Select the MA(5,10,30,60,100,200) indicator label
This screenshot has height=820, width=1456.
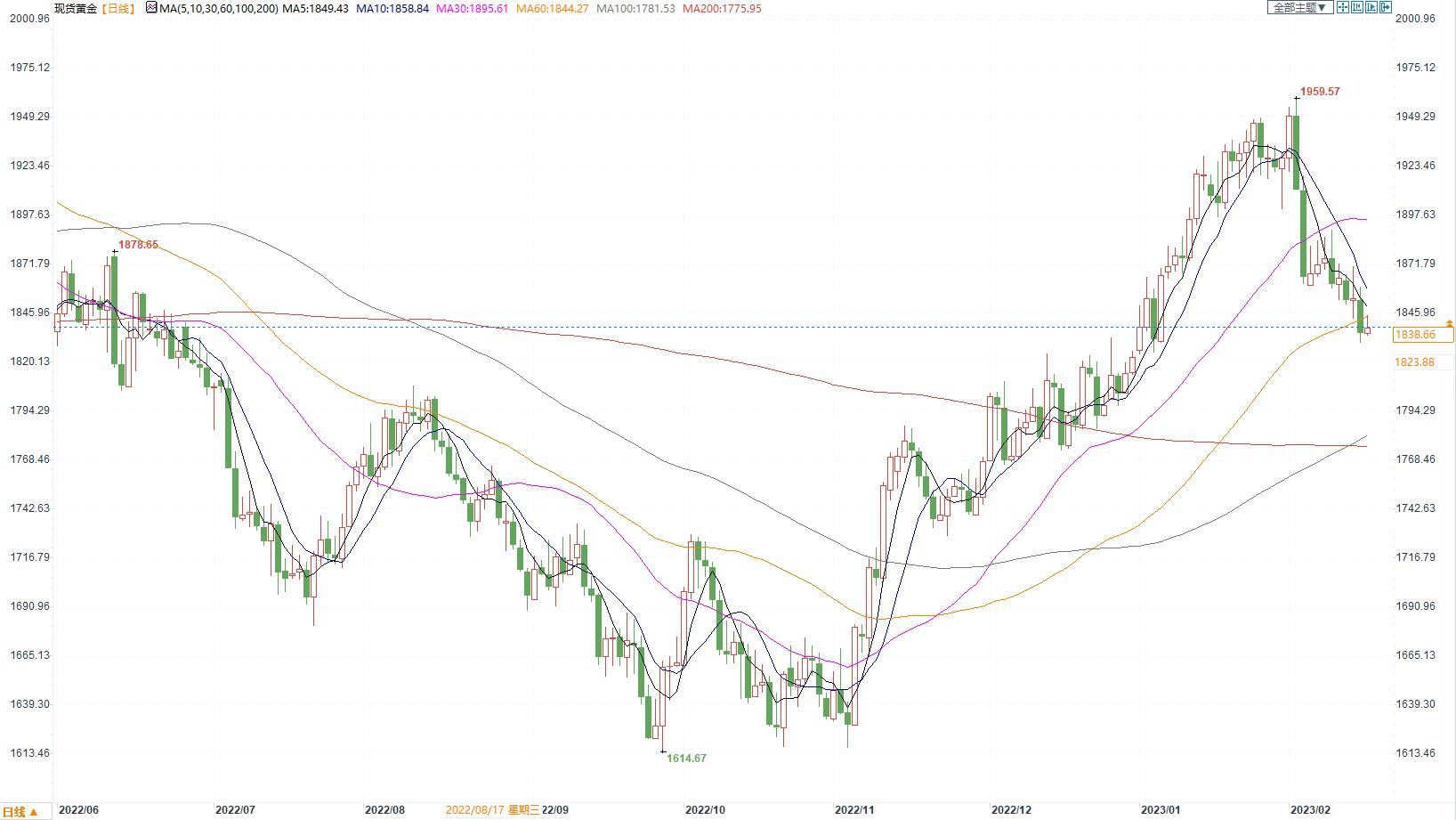pyautogui.click(x=218, y=8)
